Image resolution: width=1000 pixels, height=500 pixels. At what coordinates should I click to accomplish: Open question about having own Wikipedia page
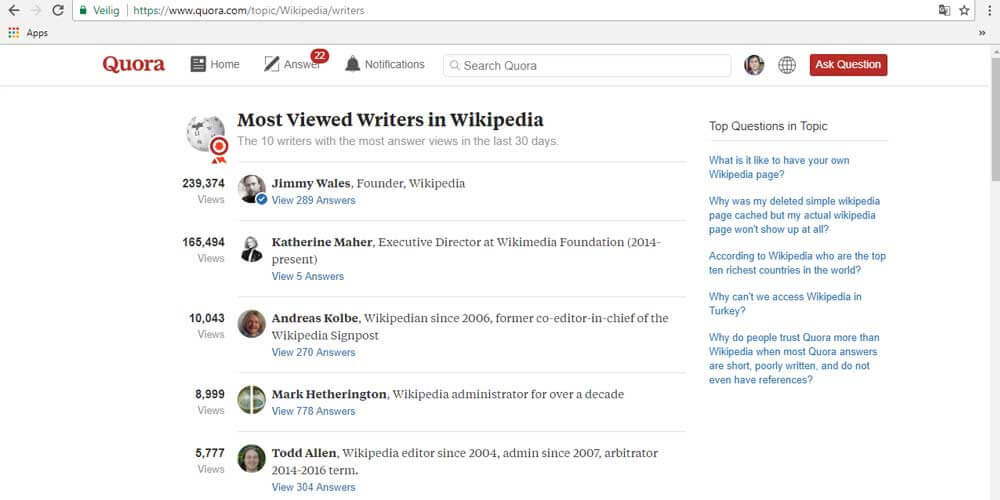click(779, 167)
